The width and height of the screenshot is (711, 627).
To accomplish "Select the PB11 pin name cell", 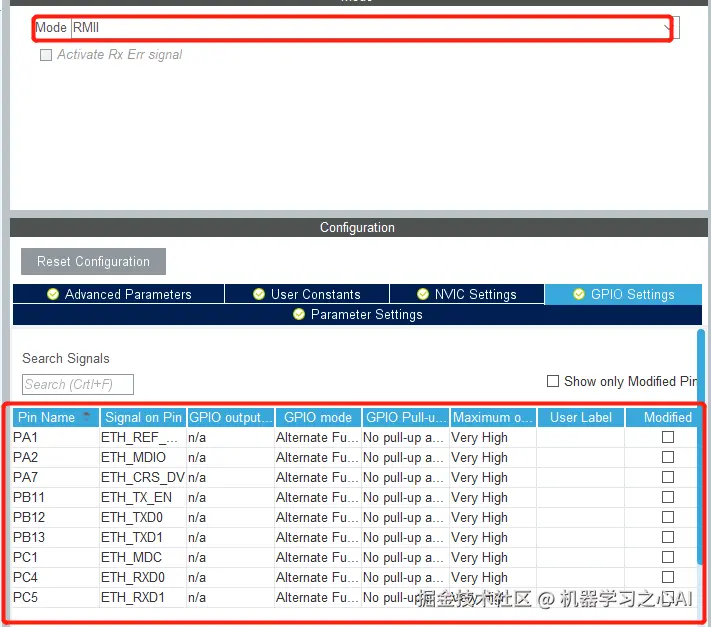I will (x=56, y=497).
